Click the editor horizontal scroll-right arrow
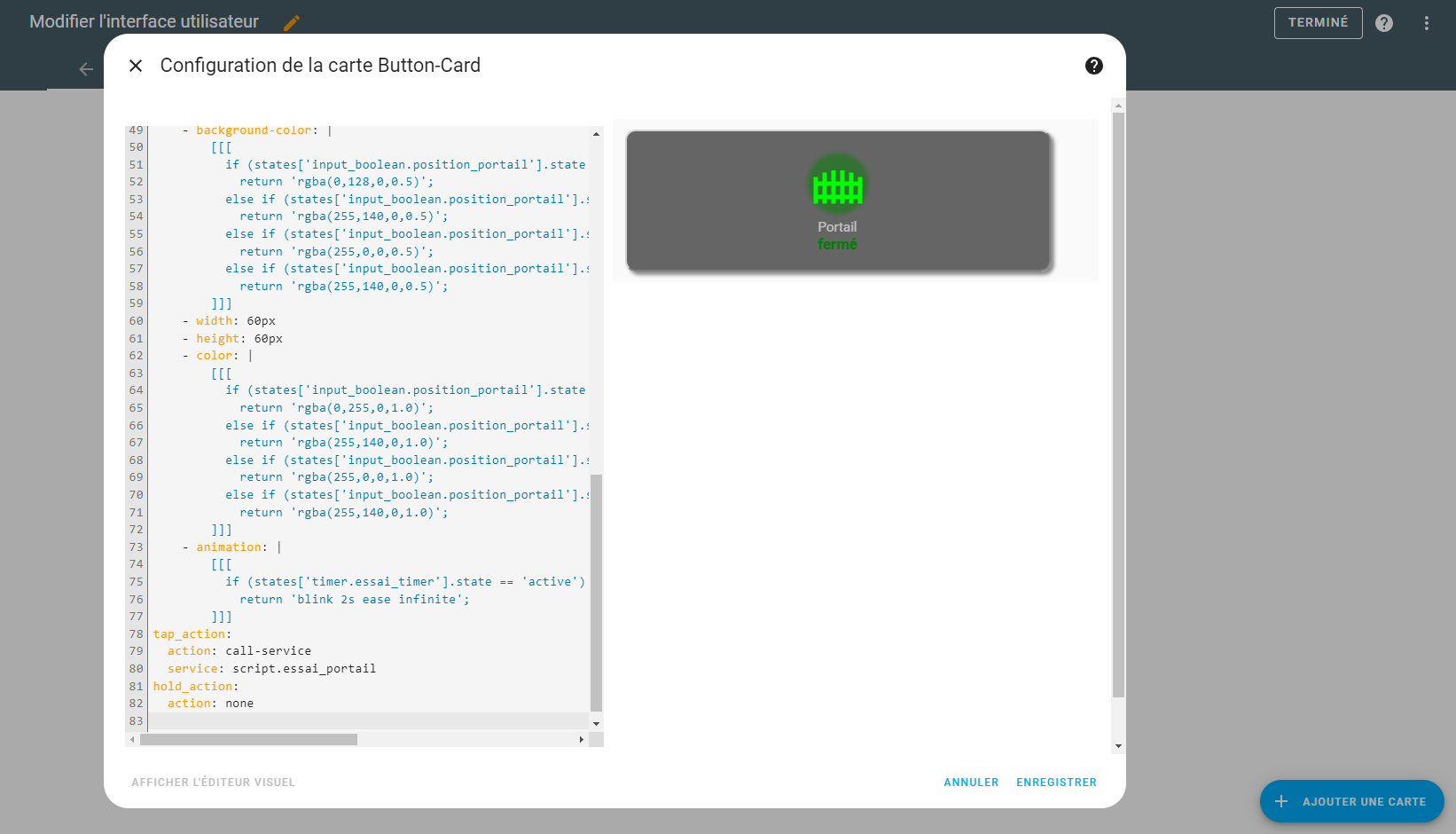 (582, 739)
